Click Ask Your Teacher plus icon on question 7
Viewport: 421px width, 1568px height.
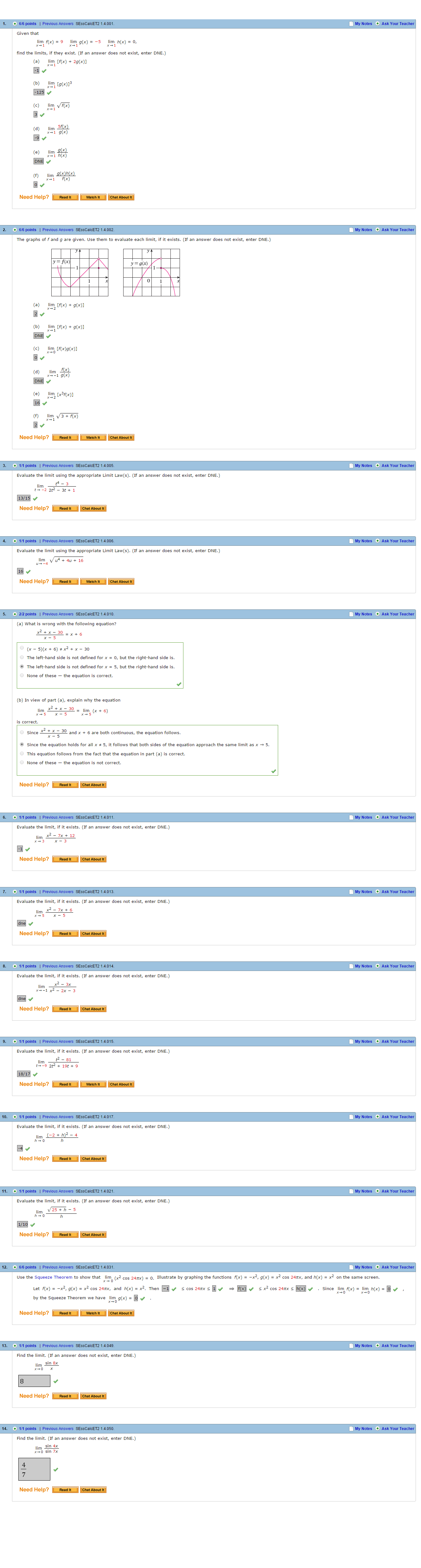(377, 892)
